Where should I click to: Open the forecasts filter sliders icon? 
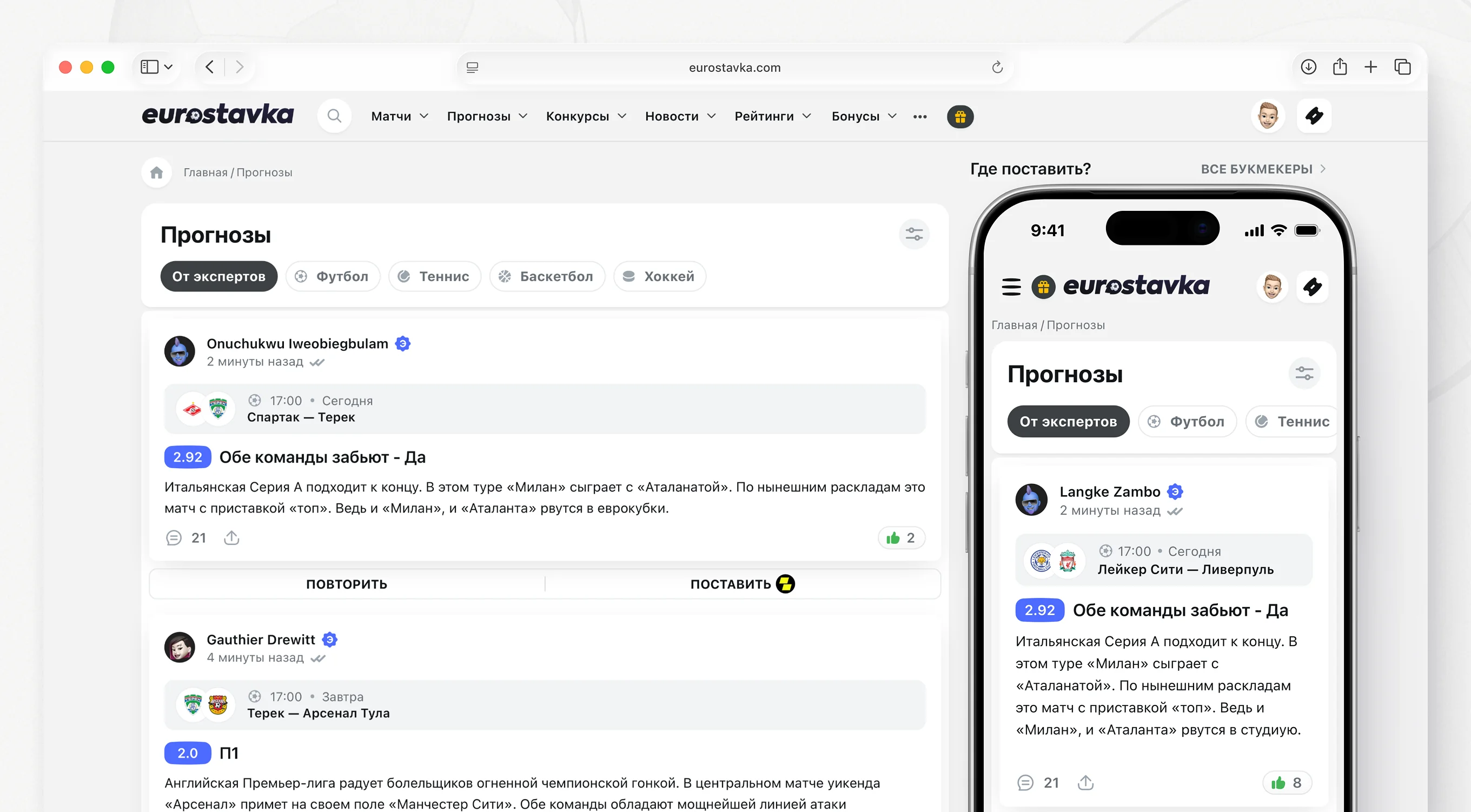(913, 234)
